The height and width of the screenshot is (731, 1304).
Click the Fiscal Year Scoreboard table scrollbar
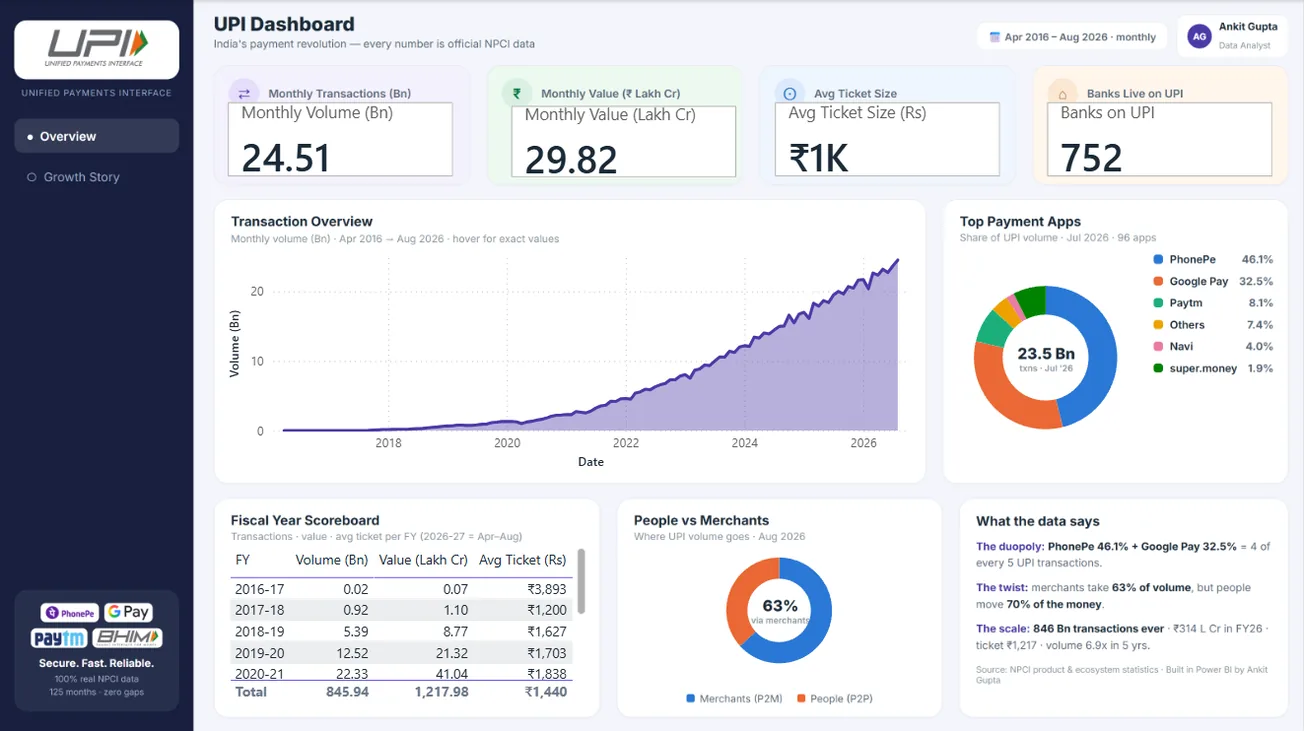(581, 581)
